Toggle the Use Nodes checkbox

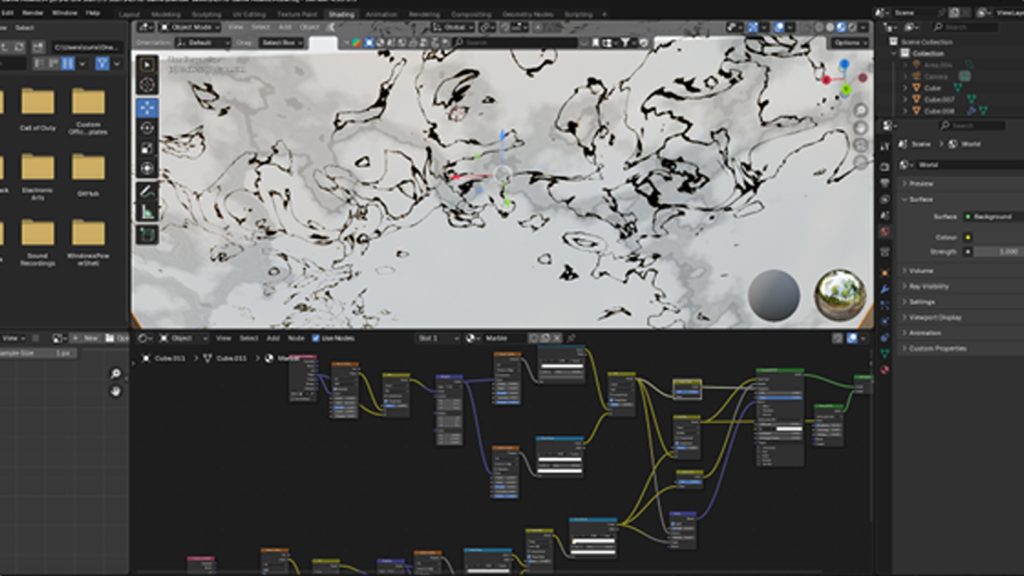point(317,338)
